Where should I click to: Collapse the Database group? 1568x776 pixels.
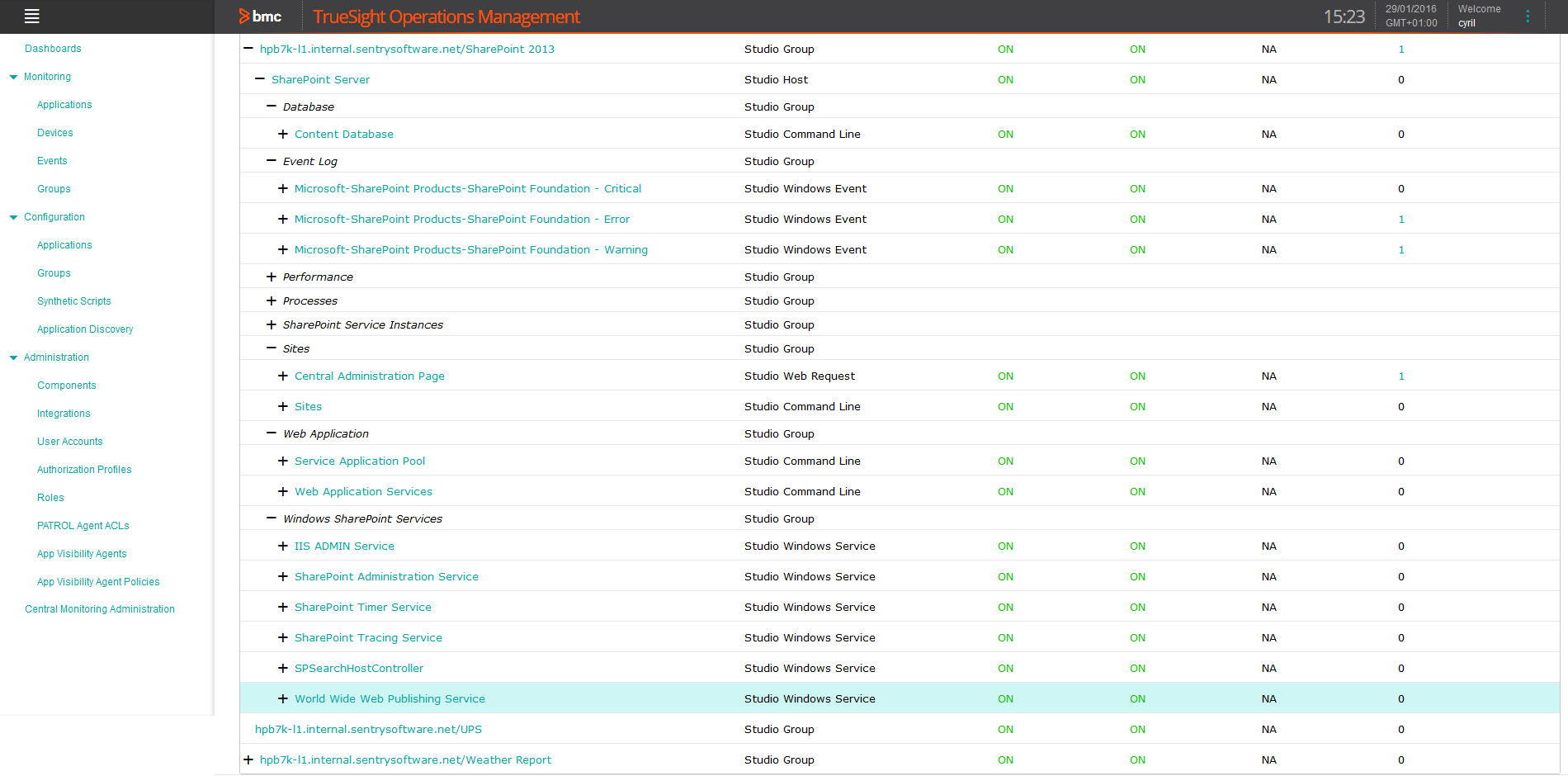(x=272, y=106)
